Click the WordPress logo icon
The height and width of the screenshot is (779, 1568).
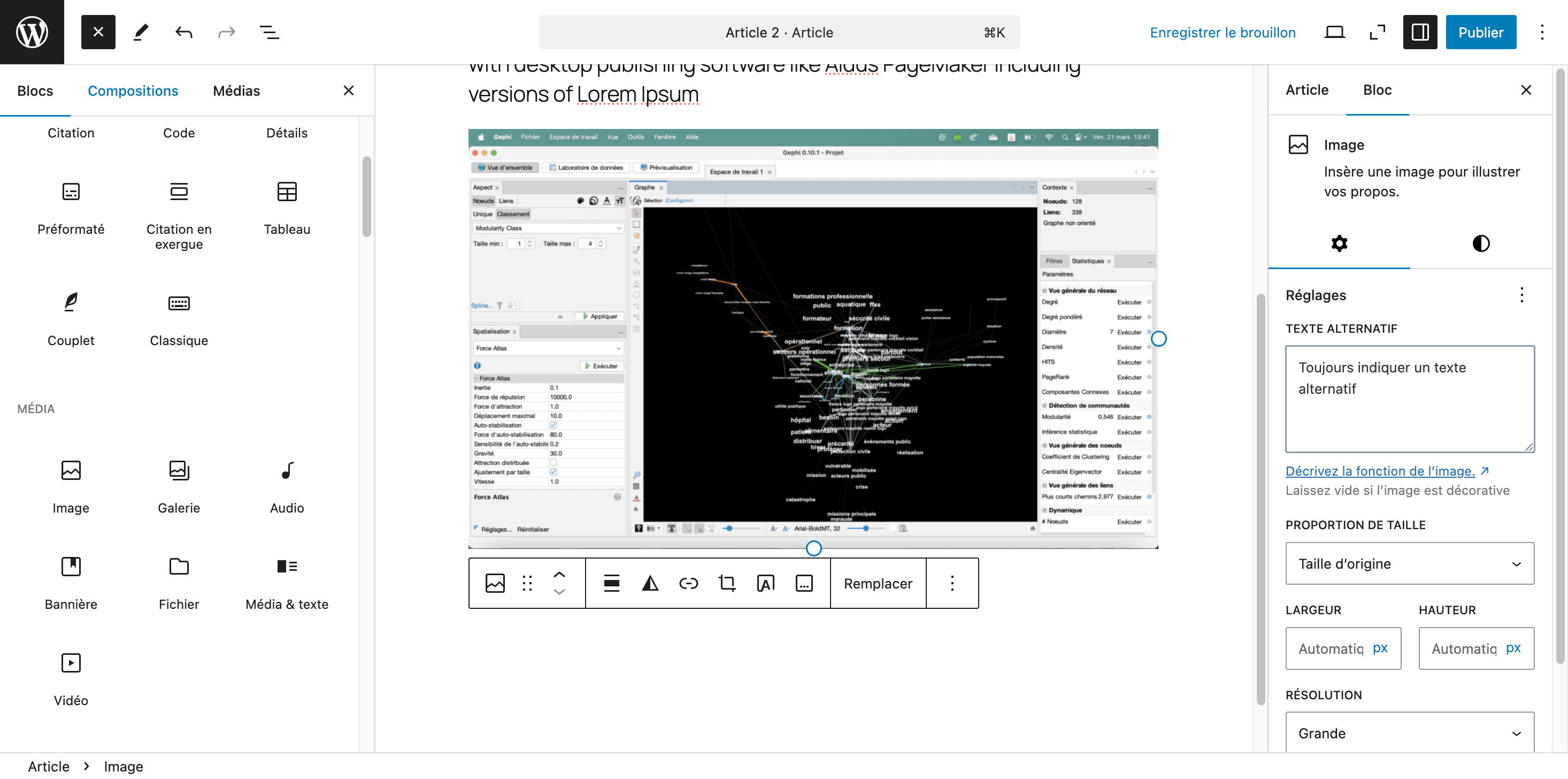tap(32, 32)
